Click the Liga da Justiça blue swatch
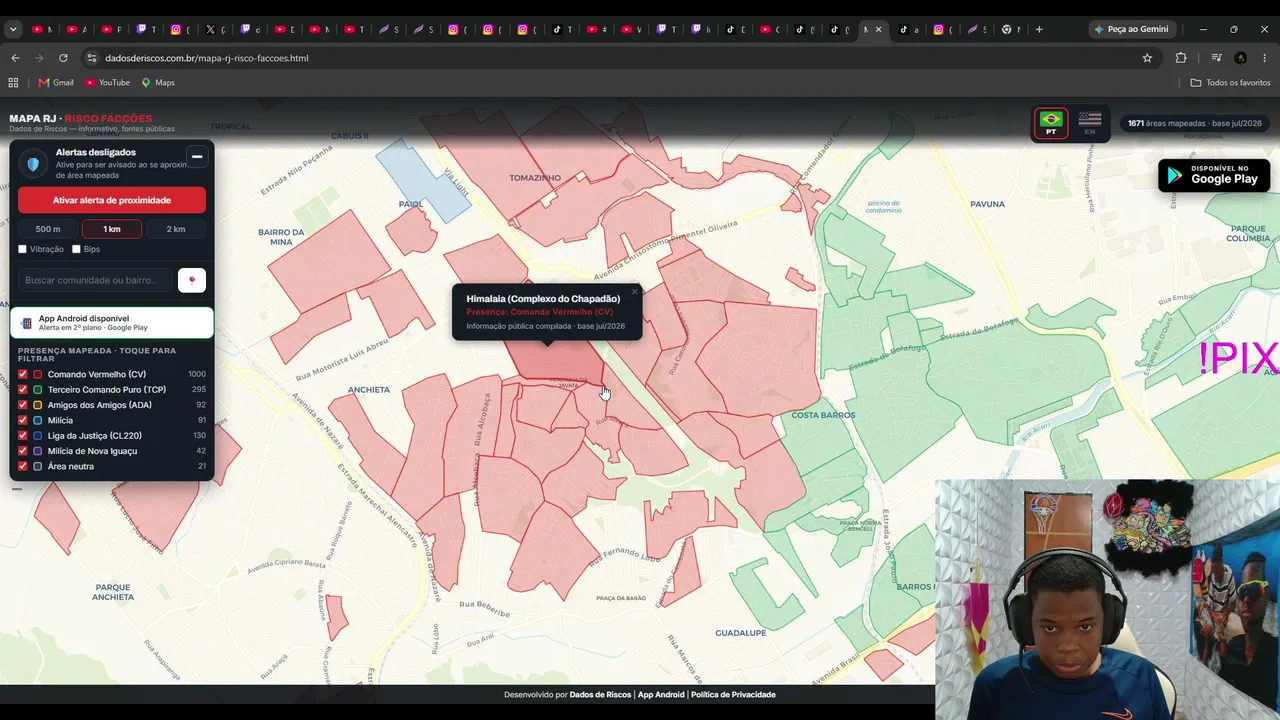 click(x=38, y=435)
